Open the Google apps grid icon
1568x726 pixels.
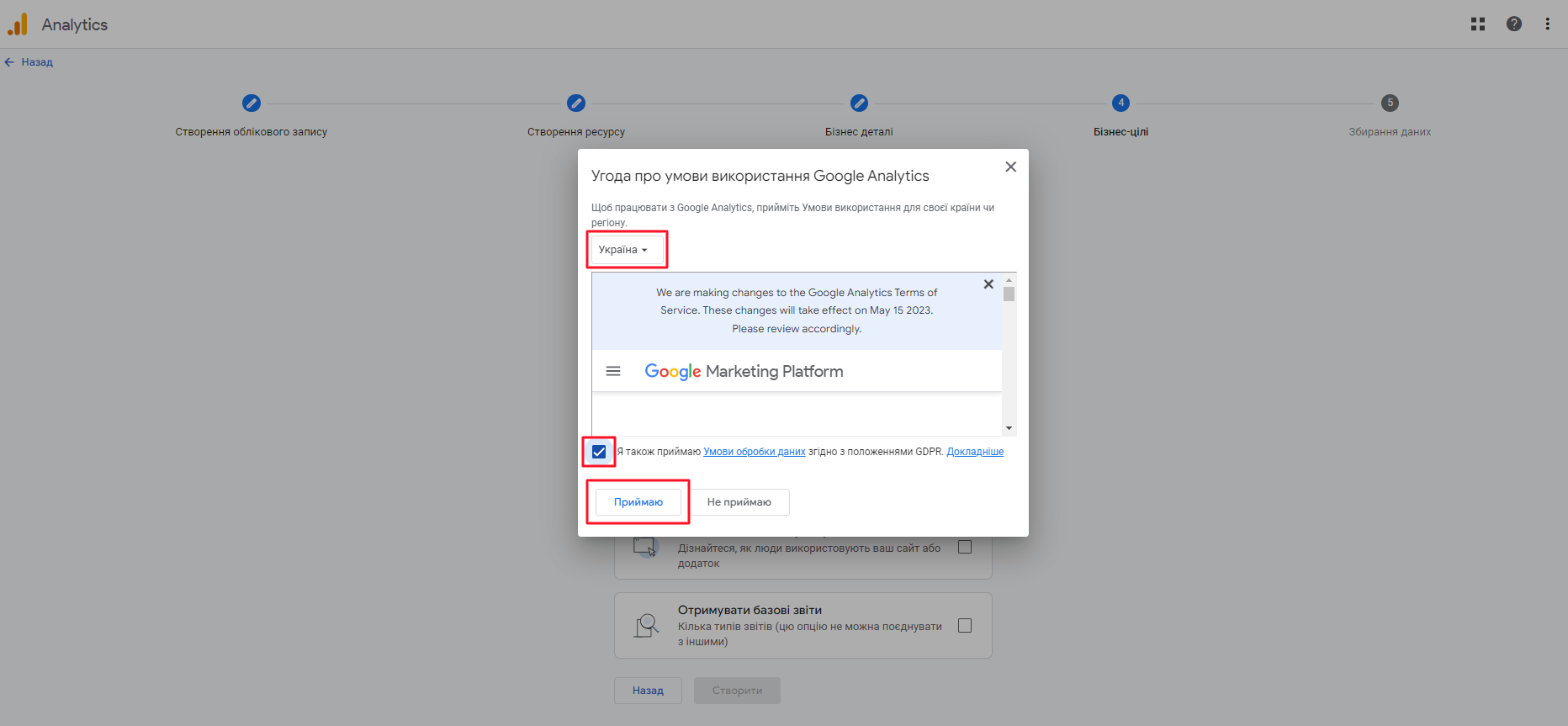[x=1478, y=24]
